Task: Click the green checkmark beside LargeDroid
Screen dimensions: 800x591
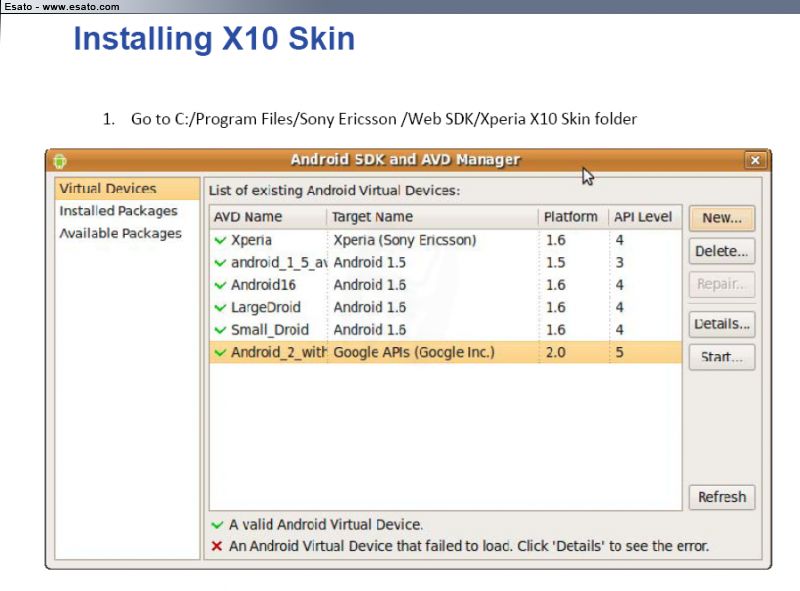Action: 220,308
